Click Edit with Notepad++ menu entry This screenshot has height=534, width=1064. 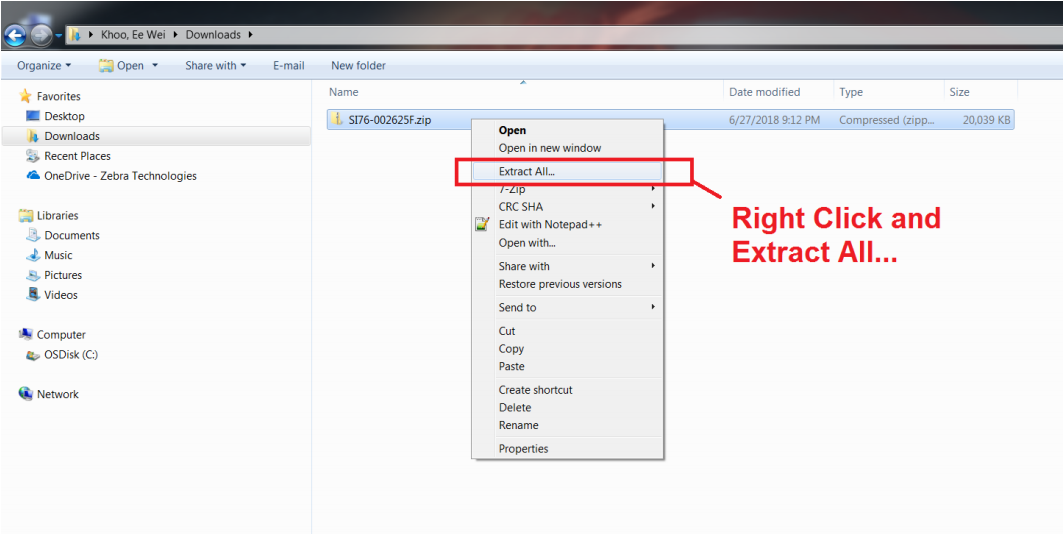click(x=550, y=225)
